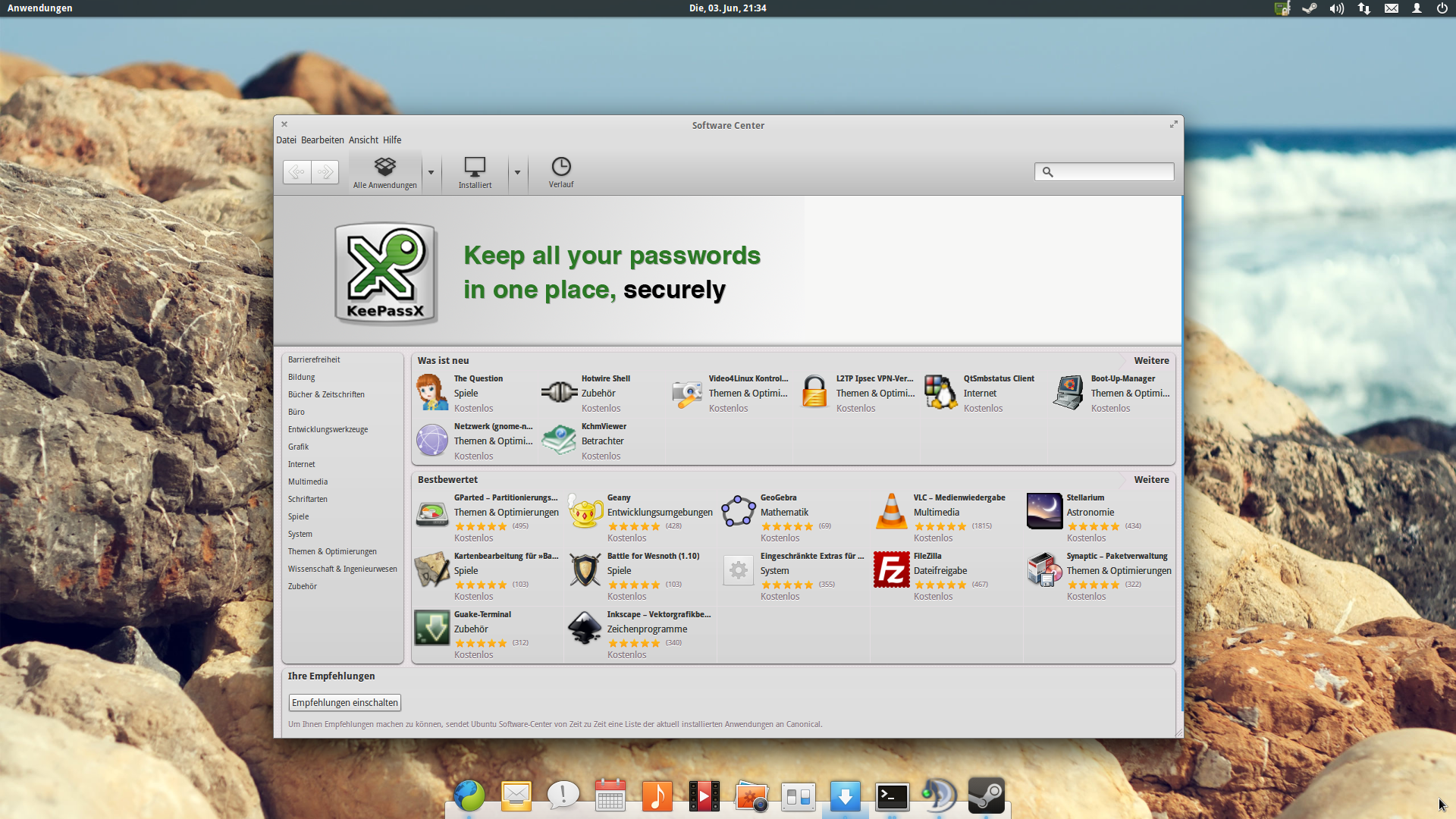Open the Stellarium icon

1044,511
